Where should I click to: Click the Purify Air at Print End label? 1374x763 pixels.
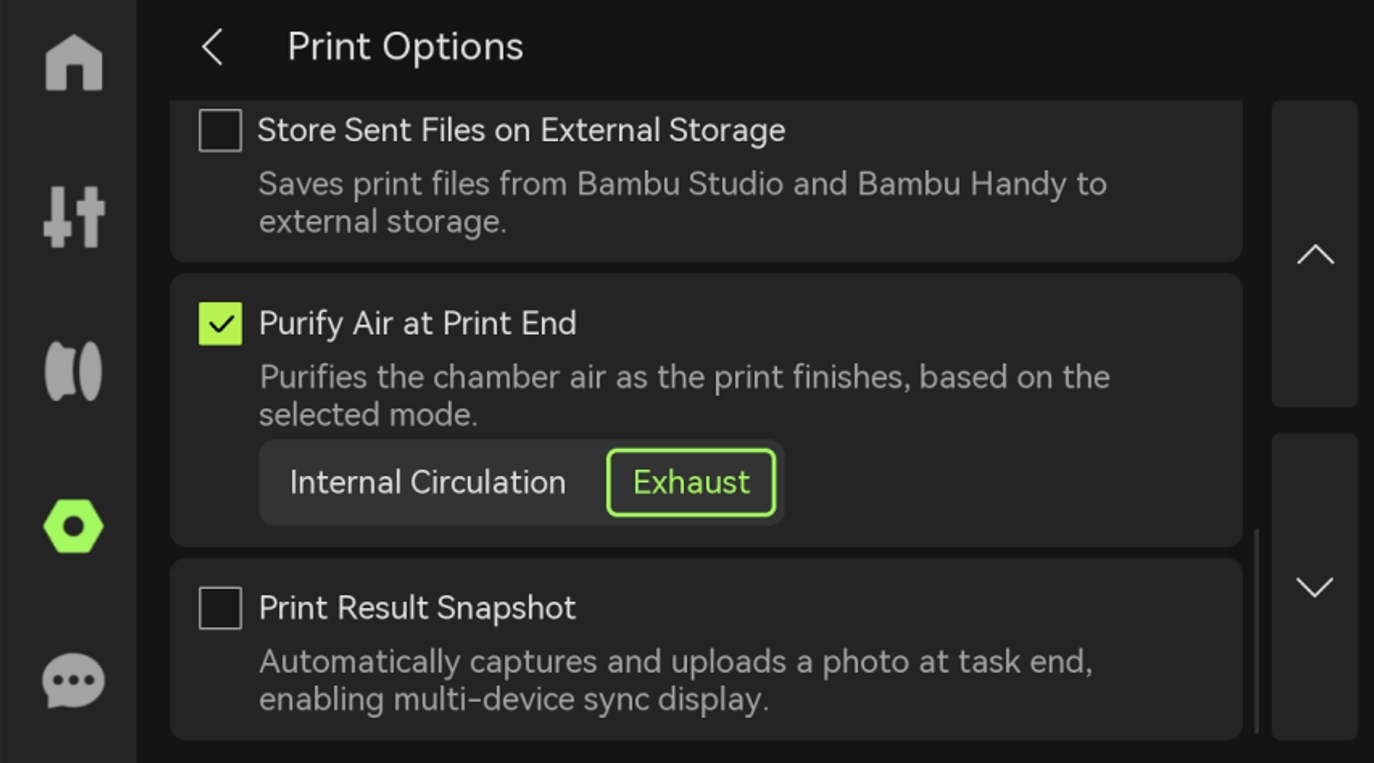[417, 324]
